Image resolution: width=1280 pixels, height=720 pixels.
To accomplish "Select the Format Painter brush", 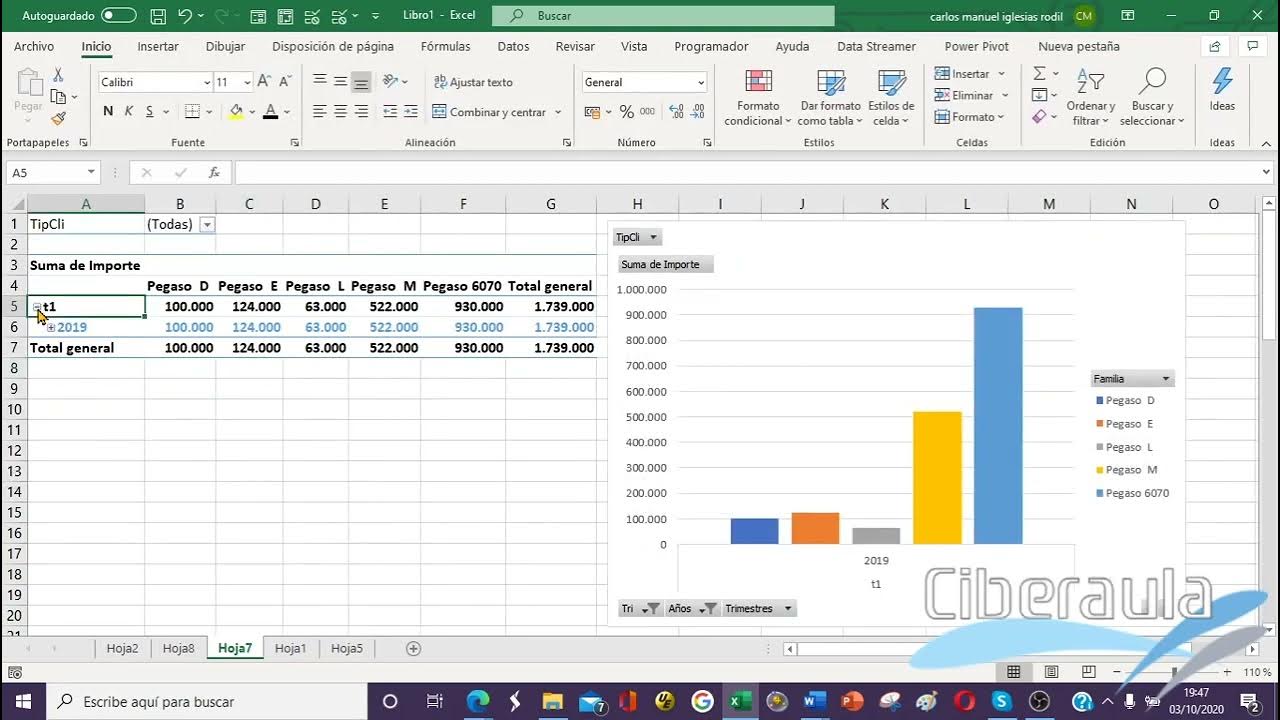I will point(58,118).
